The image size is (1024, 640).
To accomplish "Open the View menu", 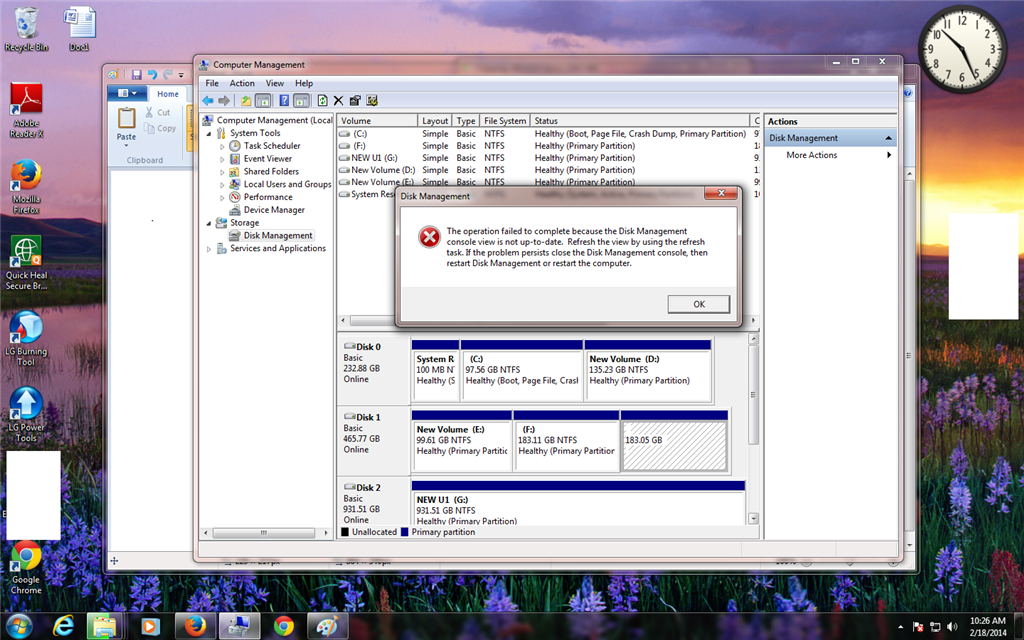I will tap(274, 83).
